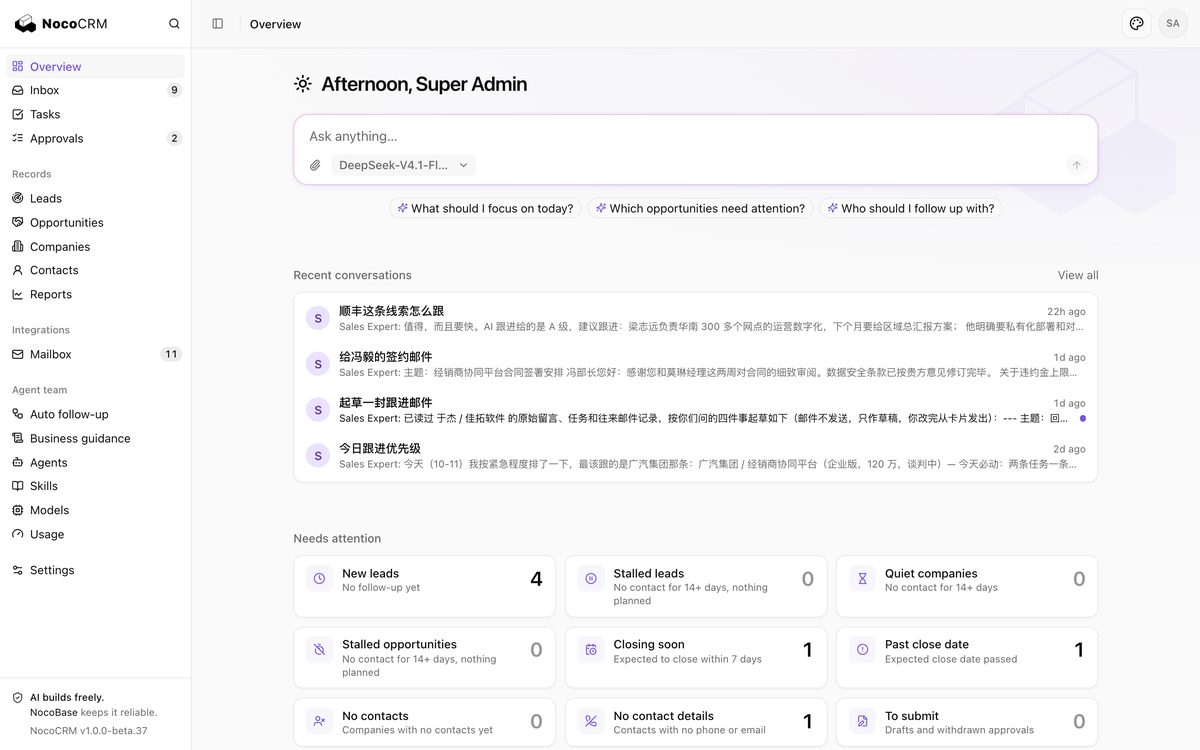Open the theme palette icon
The width and height of the screenshot is (1200, 750).
pyautogui.click(x=1136, y=24)
